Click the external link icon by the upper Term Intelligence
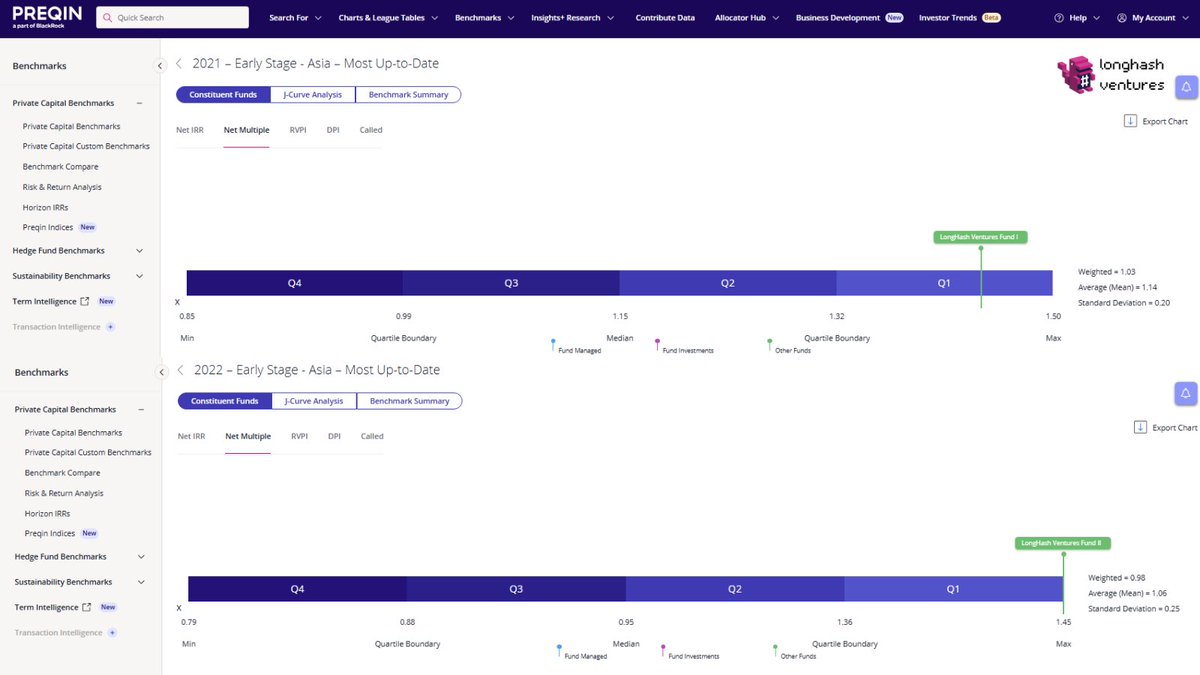Image resolution: width=1200 pixels, height=675 pixels. 85,301
